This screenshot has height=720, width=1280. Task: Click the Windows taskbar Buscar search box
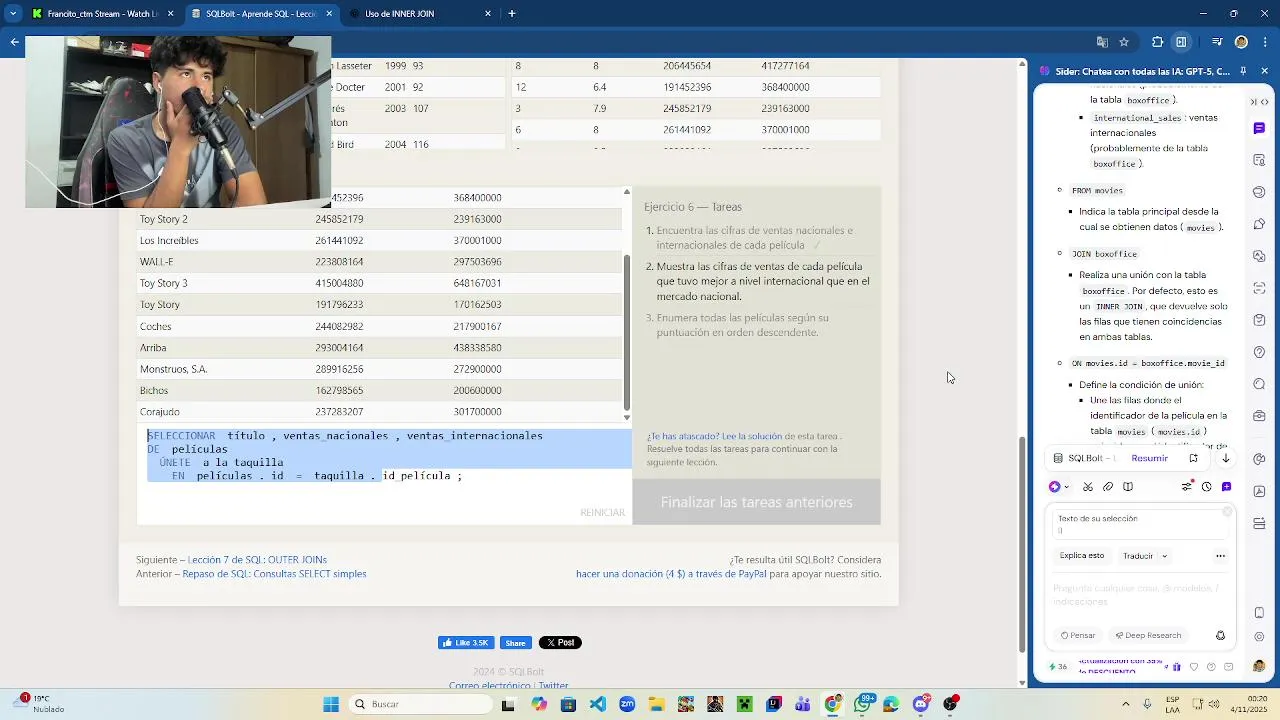tap(421, 704)
